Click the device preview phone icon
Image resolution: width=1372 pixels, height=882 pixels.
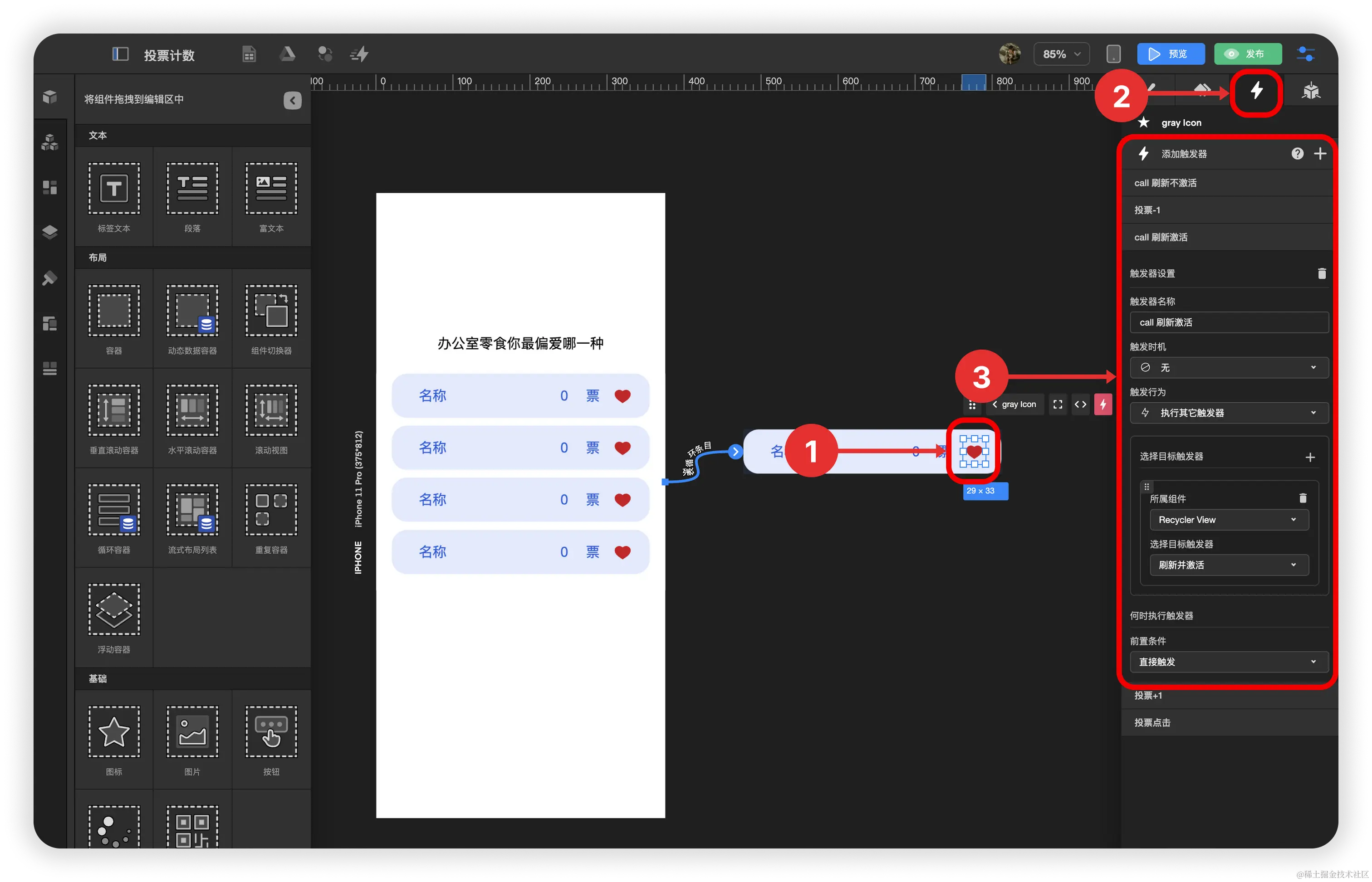pyautogui.click(x=1113, y=54)
